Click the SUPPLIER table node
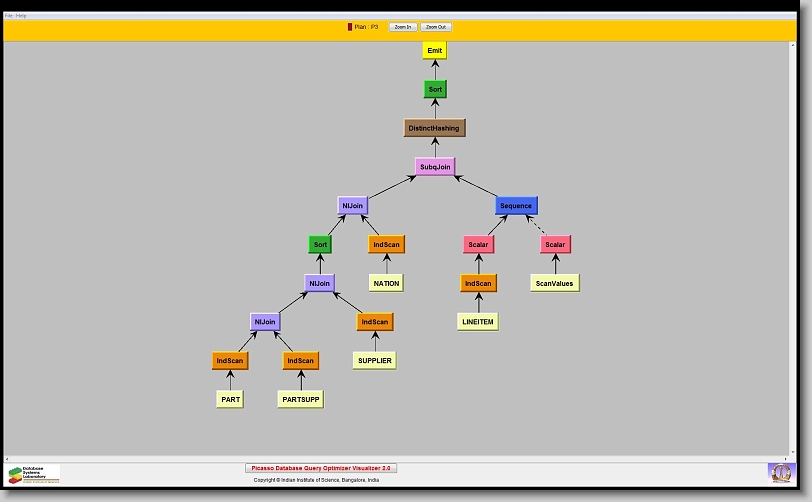This screenshot has height=502, width=812. [x=374, y=360]
